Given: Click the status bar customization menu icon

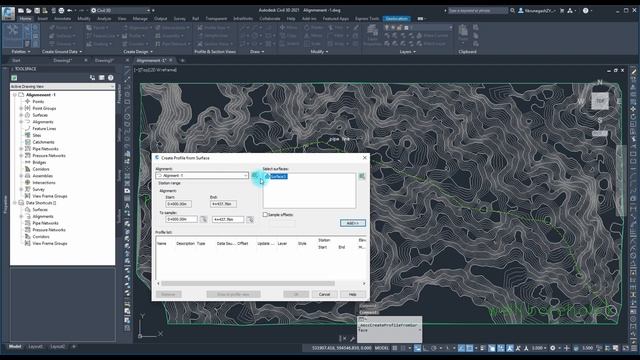Looking at the screenshot, I should (x=634, y=348).
